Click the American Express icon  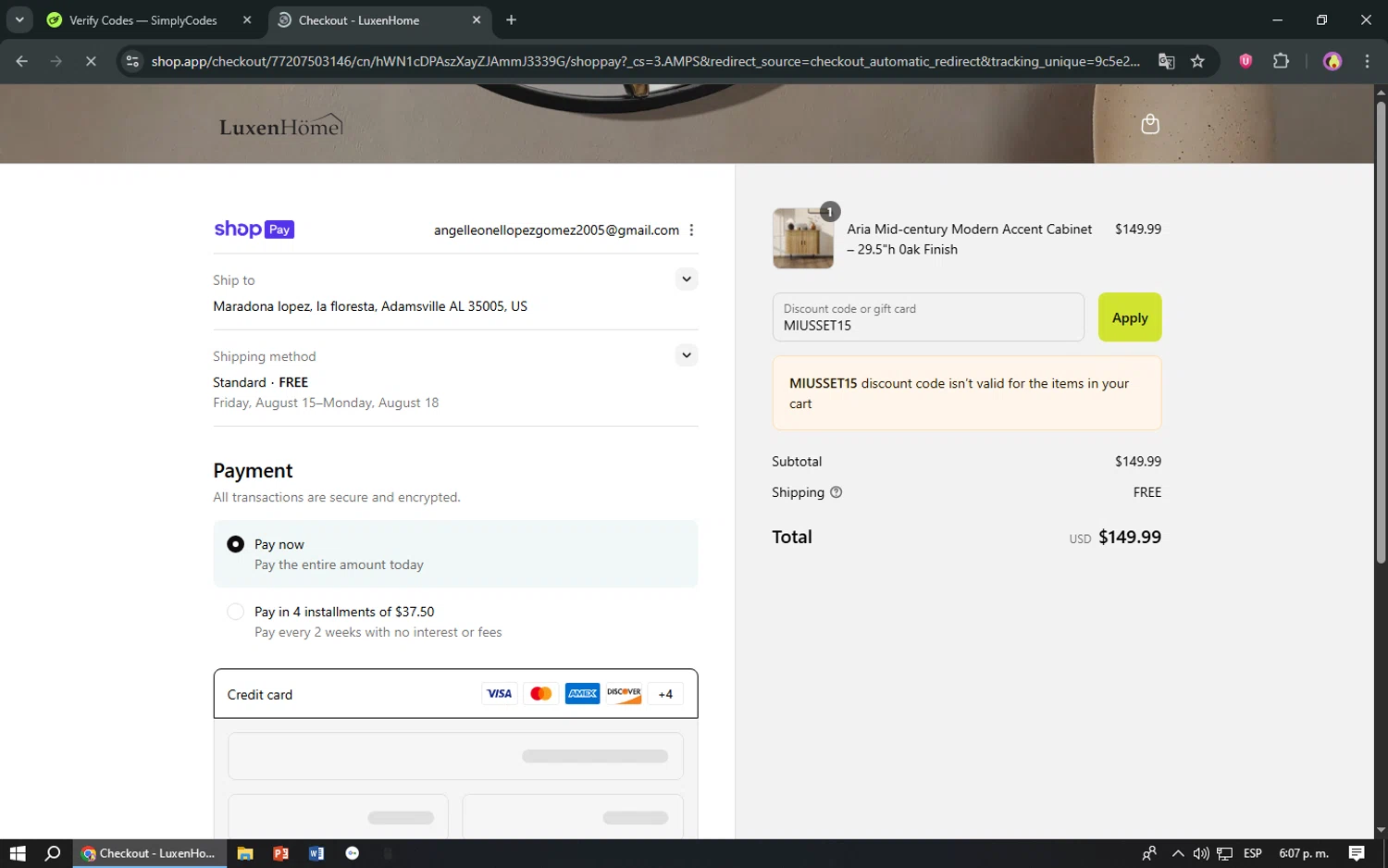[x=582, y=694]
